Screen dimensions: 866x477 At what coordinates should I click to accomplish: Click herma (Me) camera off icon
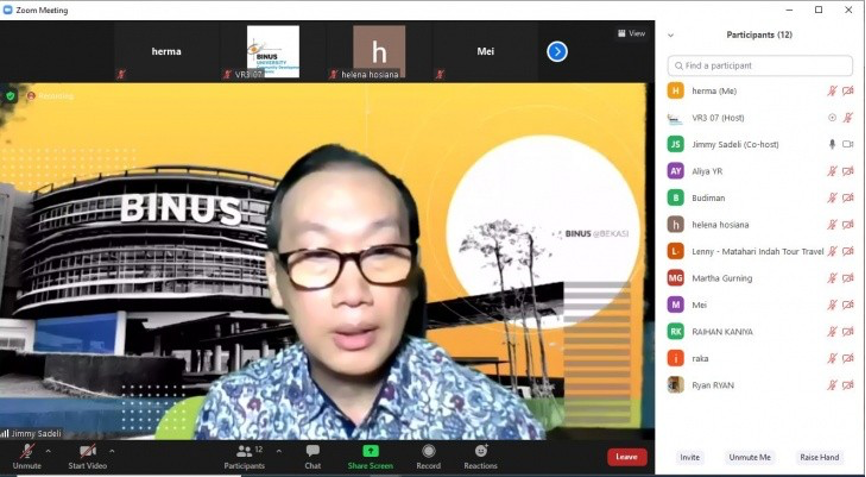[x=848, y=91]
